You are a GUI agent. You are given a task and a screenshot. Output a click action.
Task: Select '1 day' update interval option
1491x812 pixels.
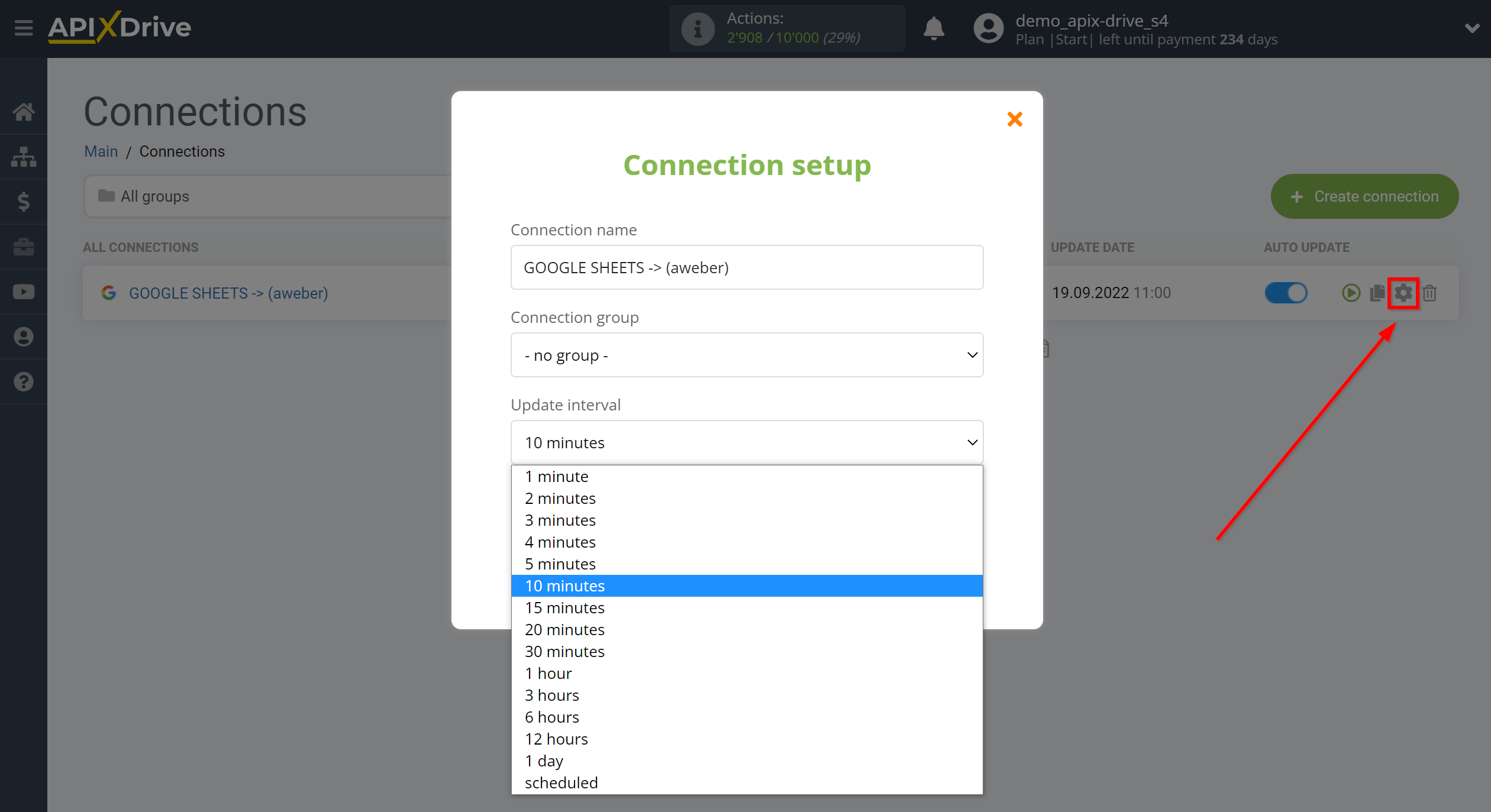point(544,760)
